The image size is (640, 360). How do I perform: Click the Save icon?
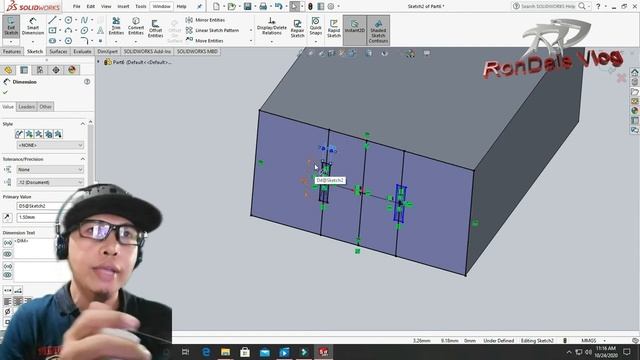point(247,6)
